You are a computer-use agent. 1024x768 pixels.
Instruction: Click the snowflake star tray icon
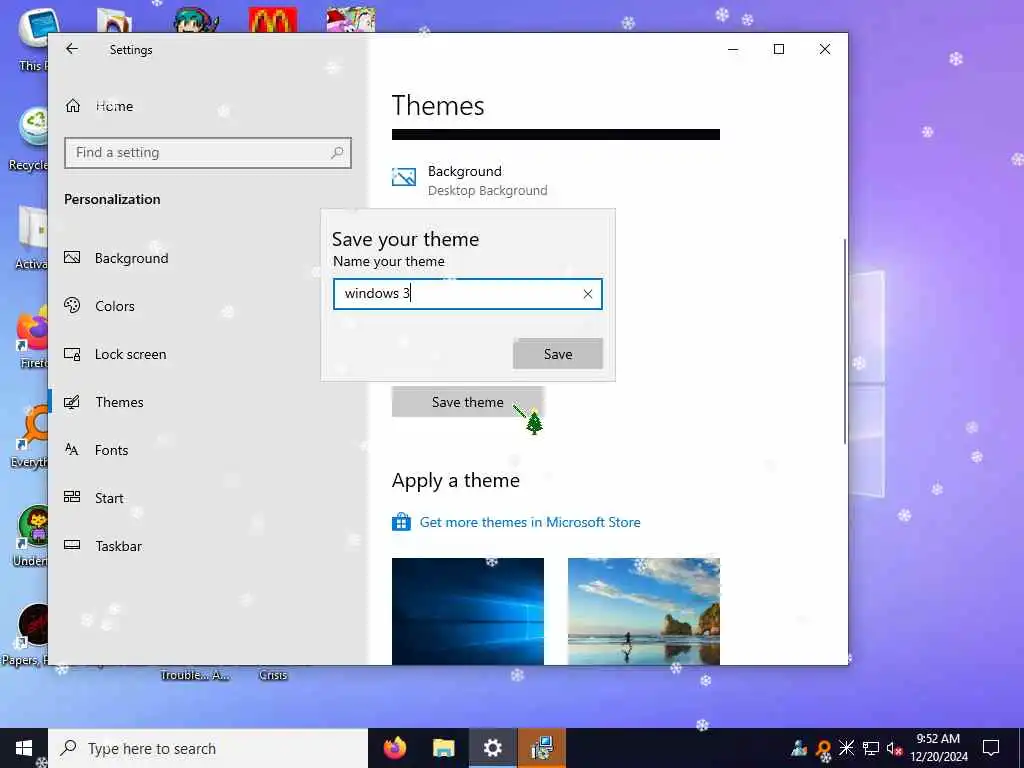[x=846, y=748]
